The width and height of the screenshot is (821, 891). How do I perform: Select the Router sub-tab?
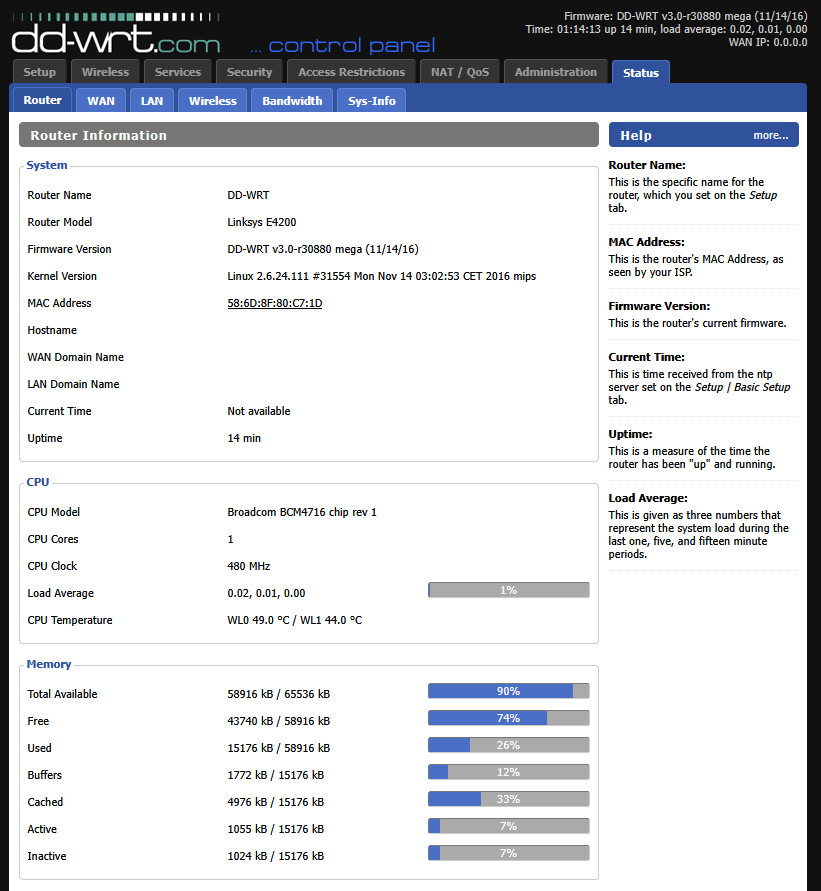point(42,100)
